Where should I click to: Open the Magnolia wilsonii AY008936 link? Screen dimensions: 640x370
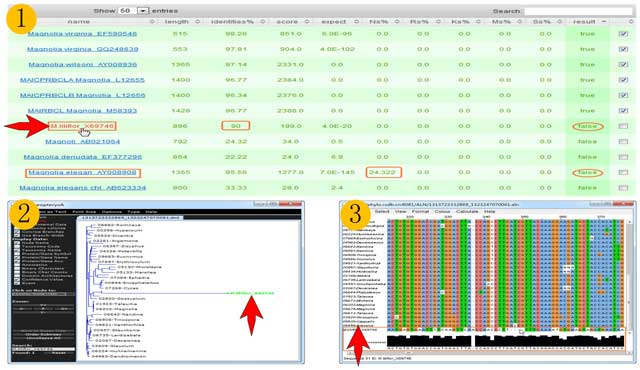point(82,65)
